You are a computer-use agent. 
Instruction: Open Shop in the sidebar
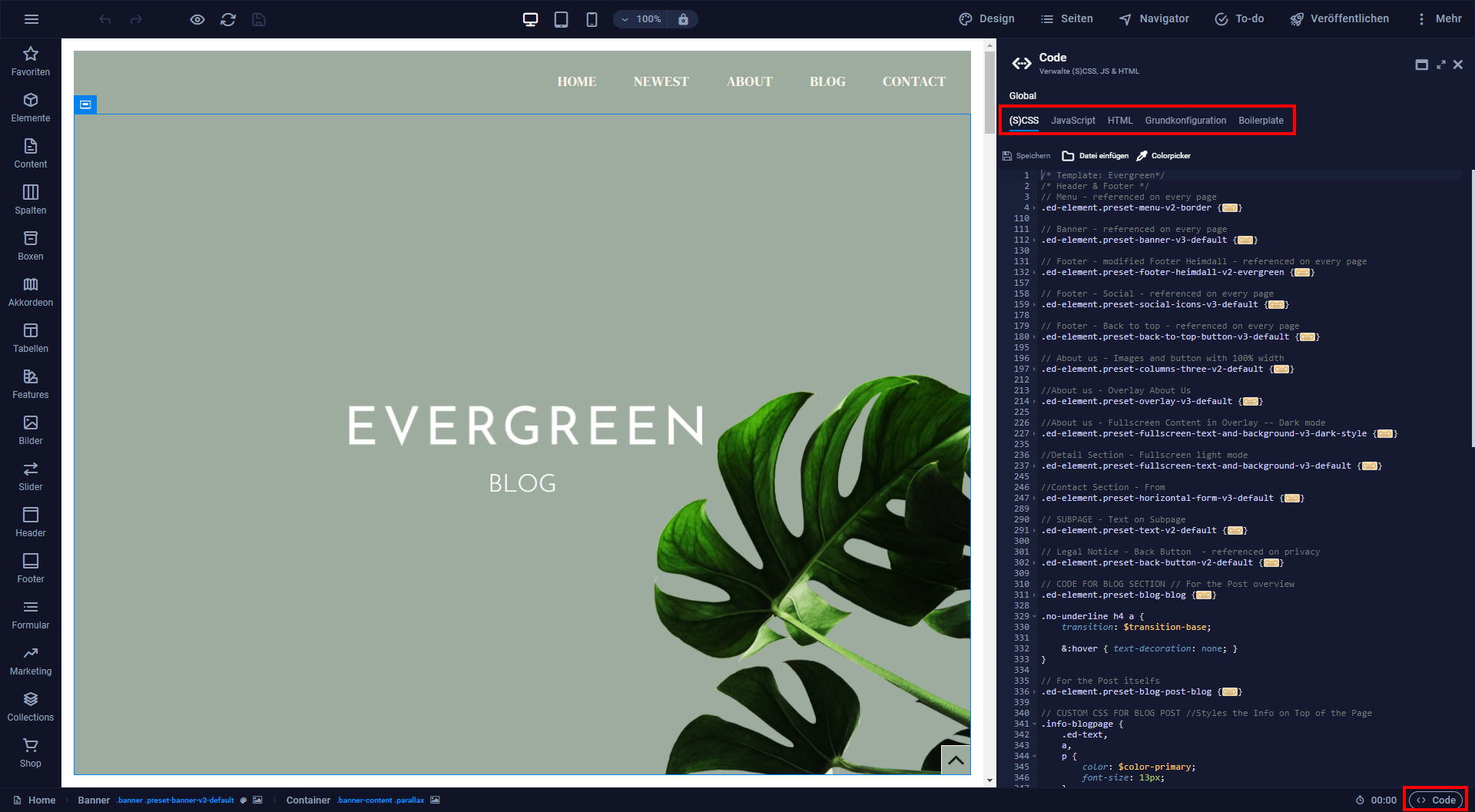pyautogui.click(x=31, y=753)
